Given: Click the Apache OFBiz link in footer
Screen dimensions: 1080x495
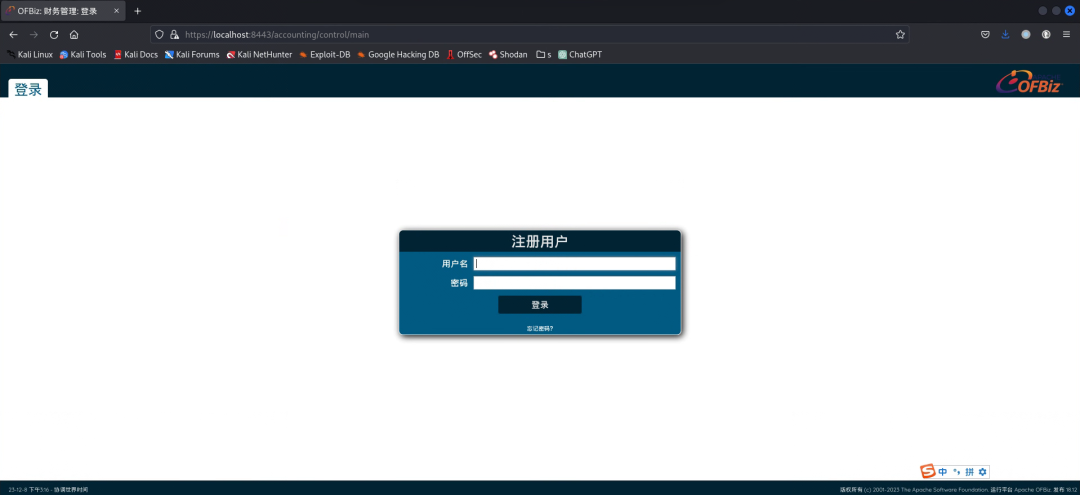Looking at the screenshot, I should pyautogui.click(x=1033, y=489).
